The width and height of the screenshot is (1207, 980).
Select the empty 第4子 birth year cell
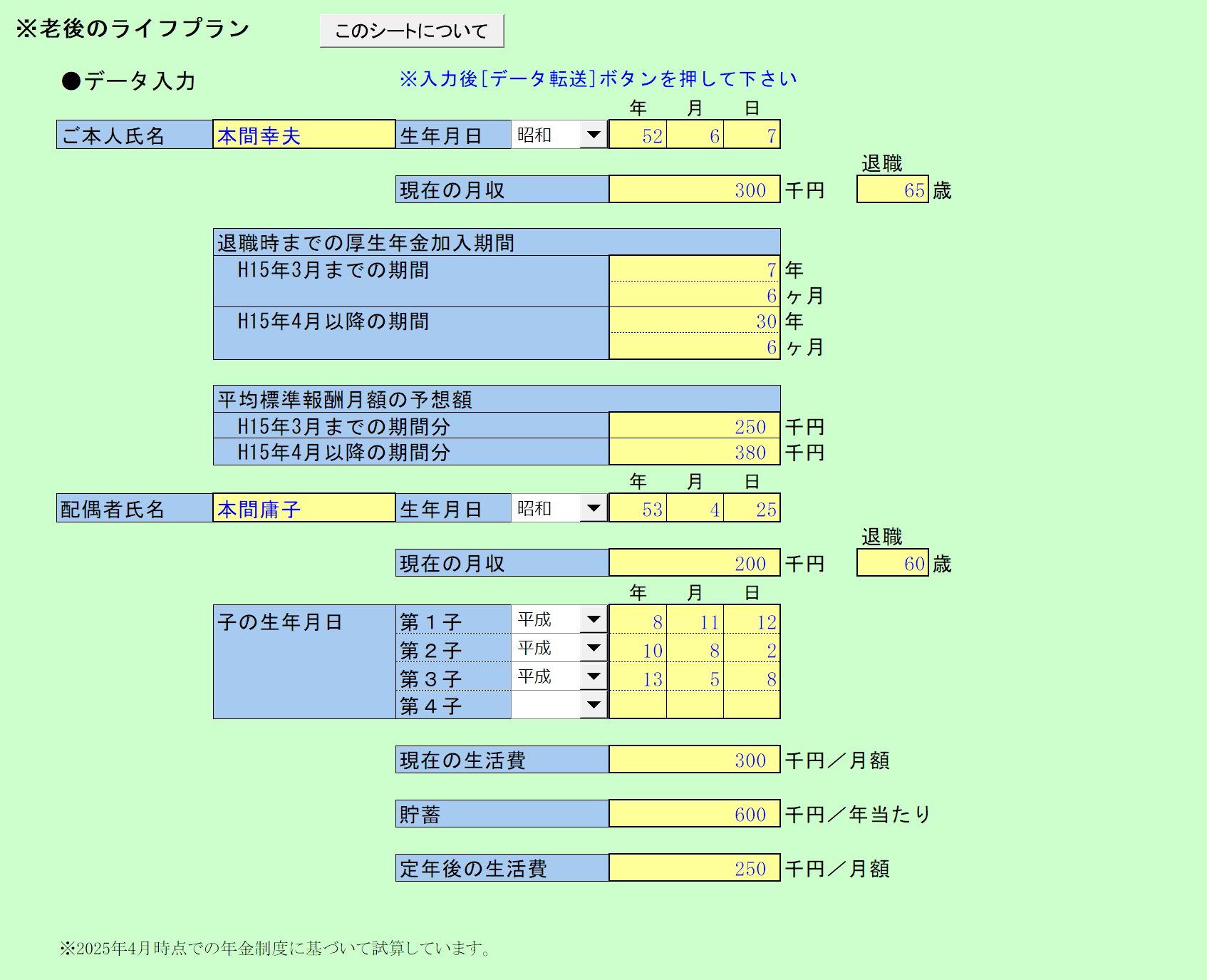[638, 705]
